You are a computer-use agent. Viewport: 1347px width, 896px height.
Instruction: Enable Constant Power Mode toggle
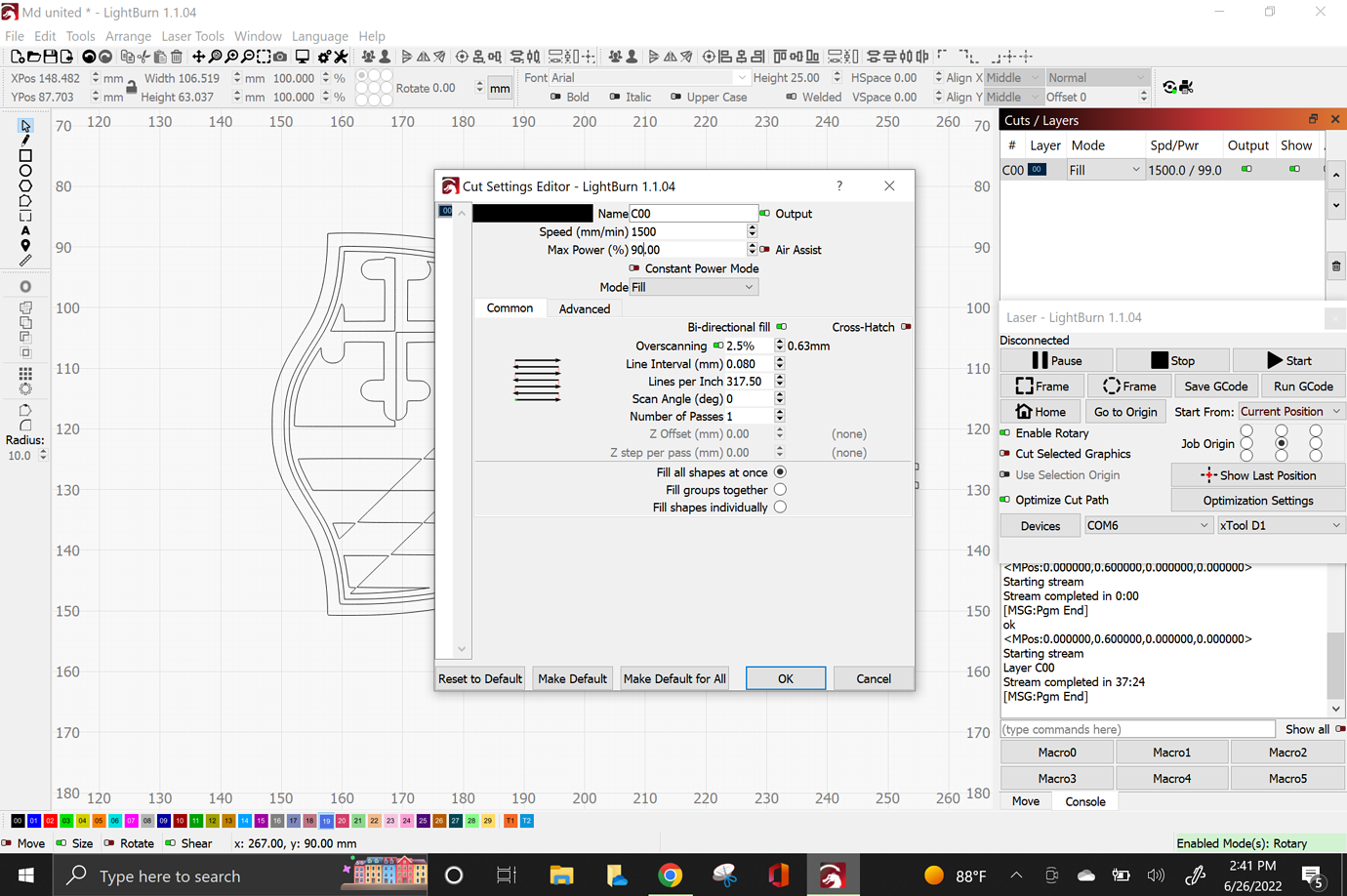click(634, 268)
